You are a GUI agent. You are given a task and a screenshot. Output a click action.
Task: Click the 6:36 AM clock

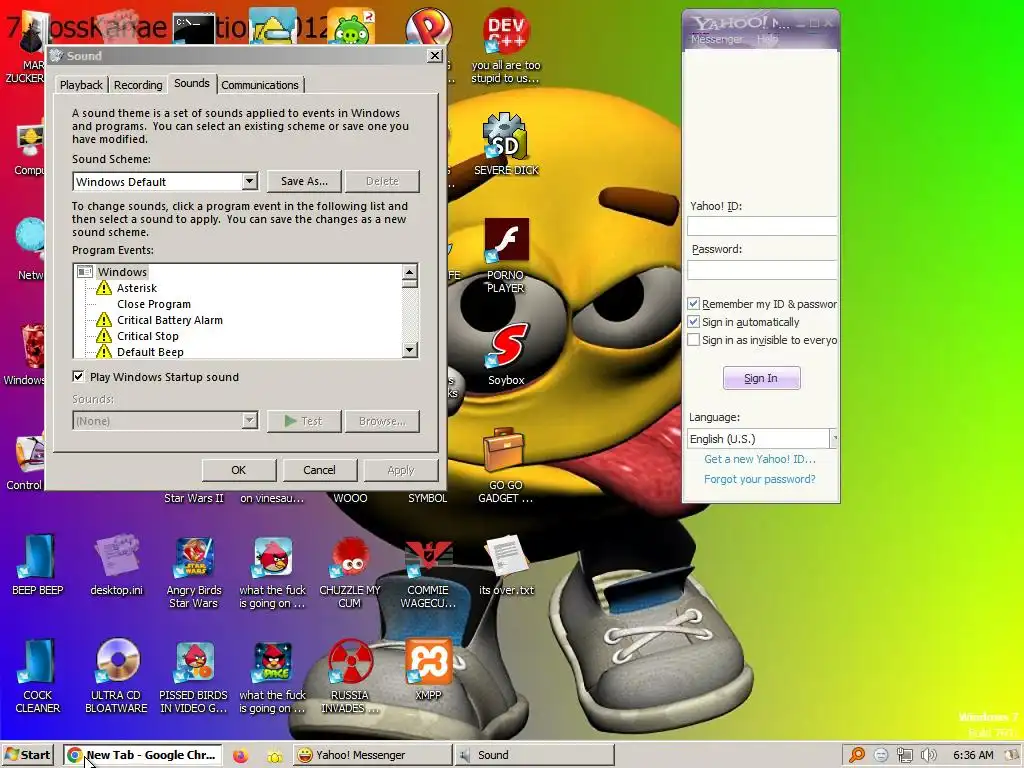coord(973,756)
